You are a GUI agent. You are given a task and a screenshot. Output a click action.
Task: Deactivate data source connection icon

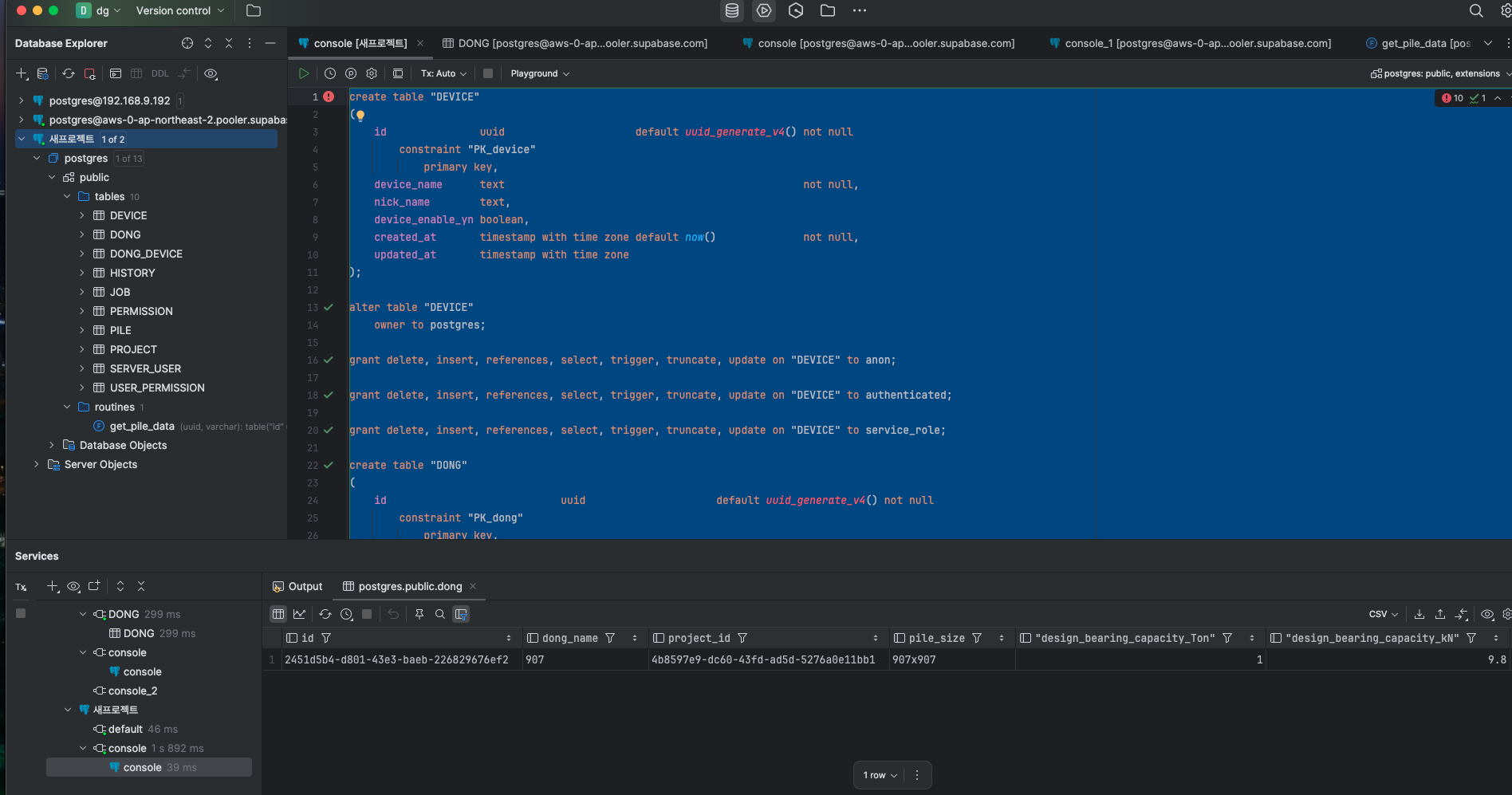pyautogui.click(x=89, y=73)
